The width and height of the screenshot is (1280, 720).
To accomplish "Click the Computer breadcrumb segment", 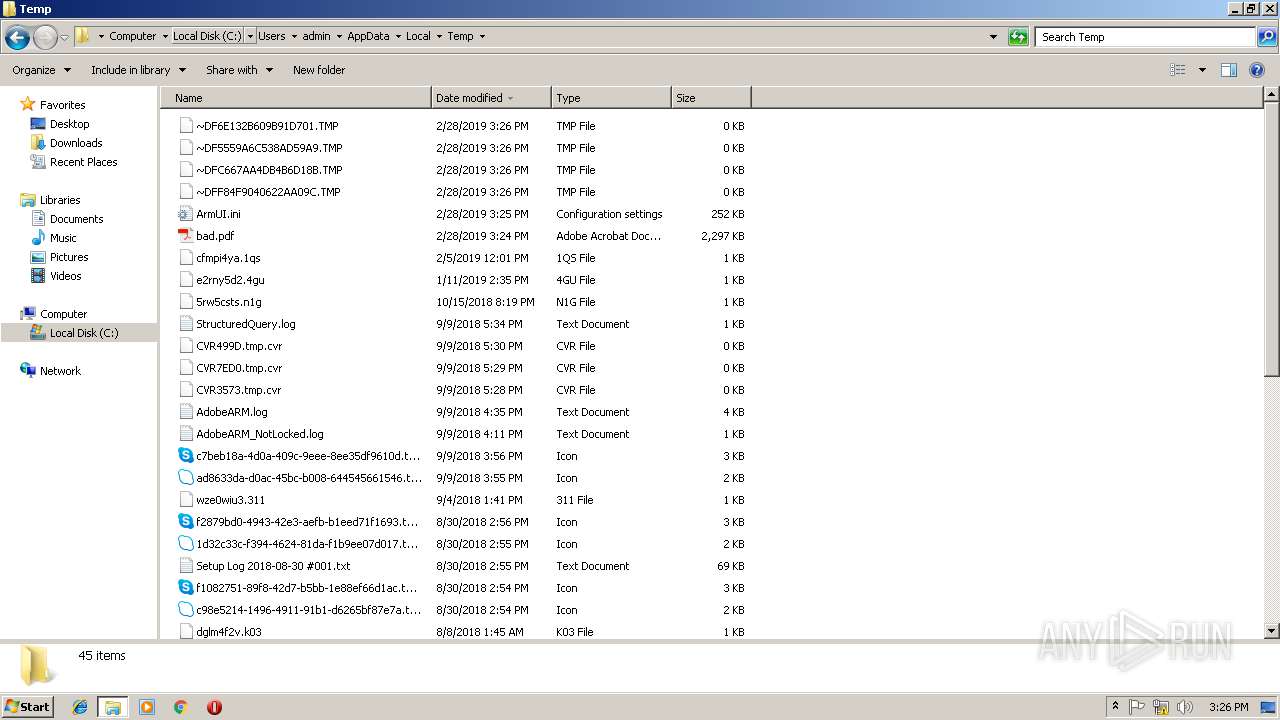I will pos(132,36).
